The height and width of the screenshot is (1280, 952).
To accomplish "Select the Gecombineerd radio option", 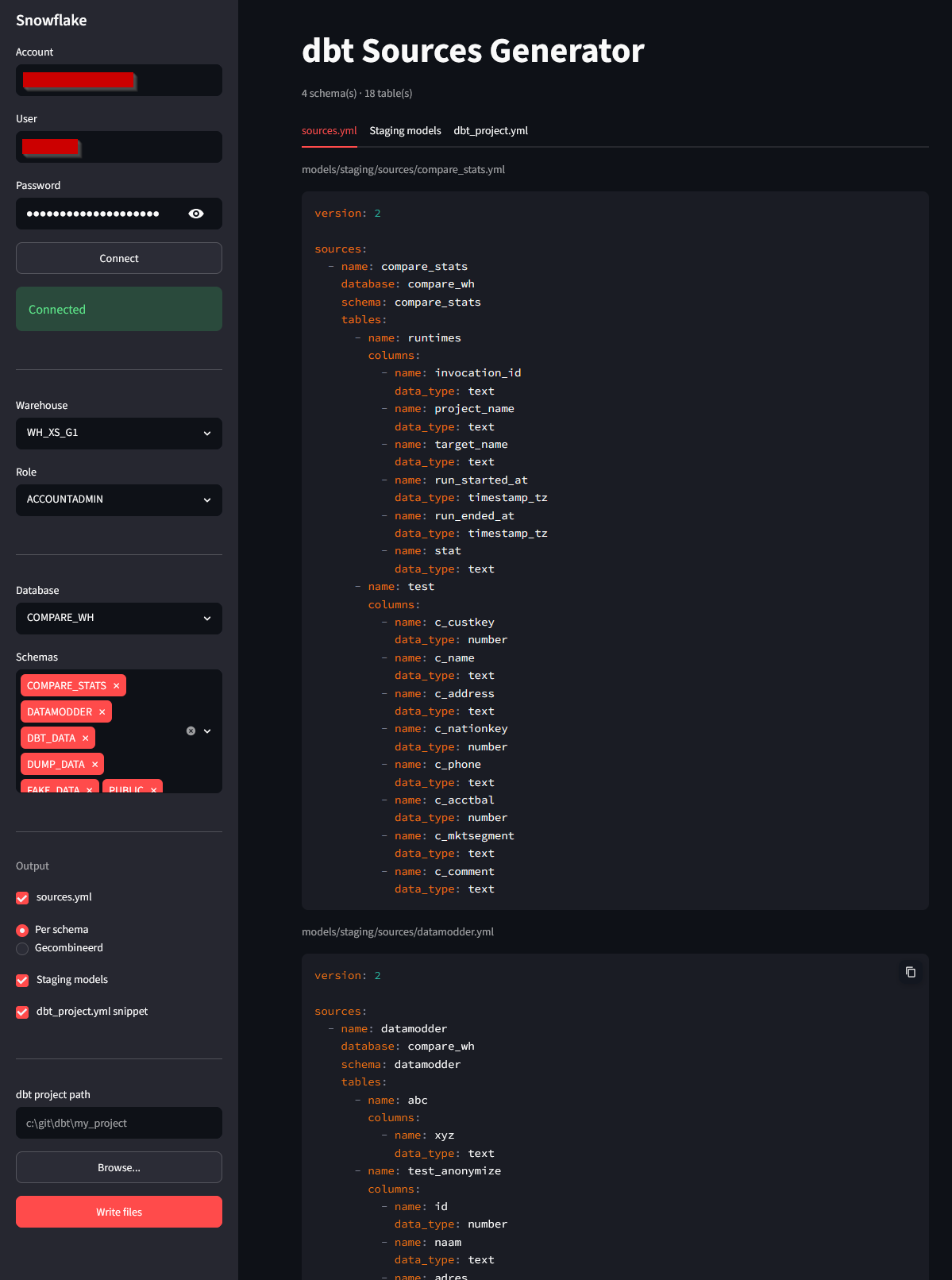I will (22, 949).
